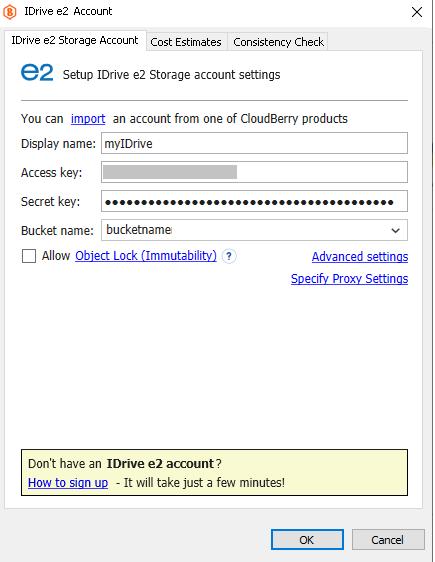Viewport: 435px width, 562px height.
Task: Confirm with the OK button
Action: (x=307, y=539)
